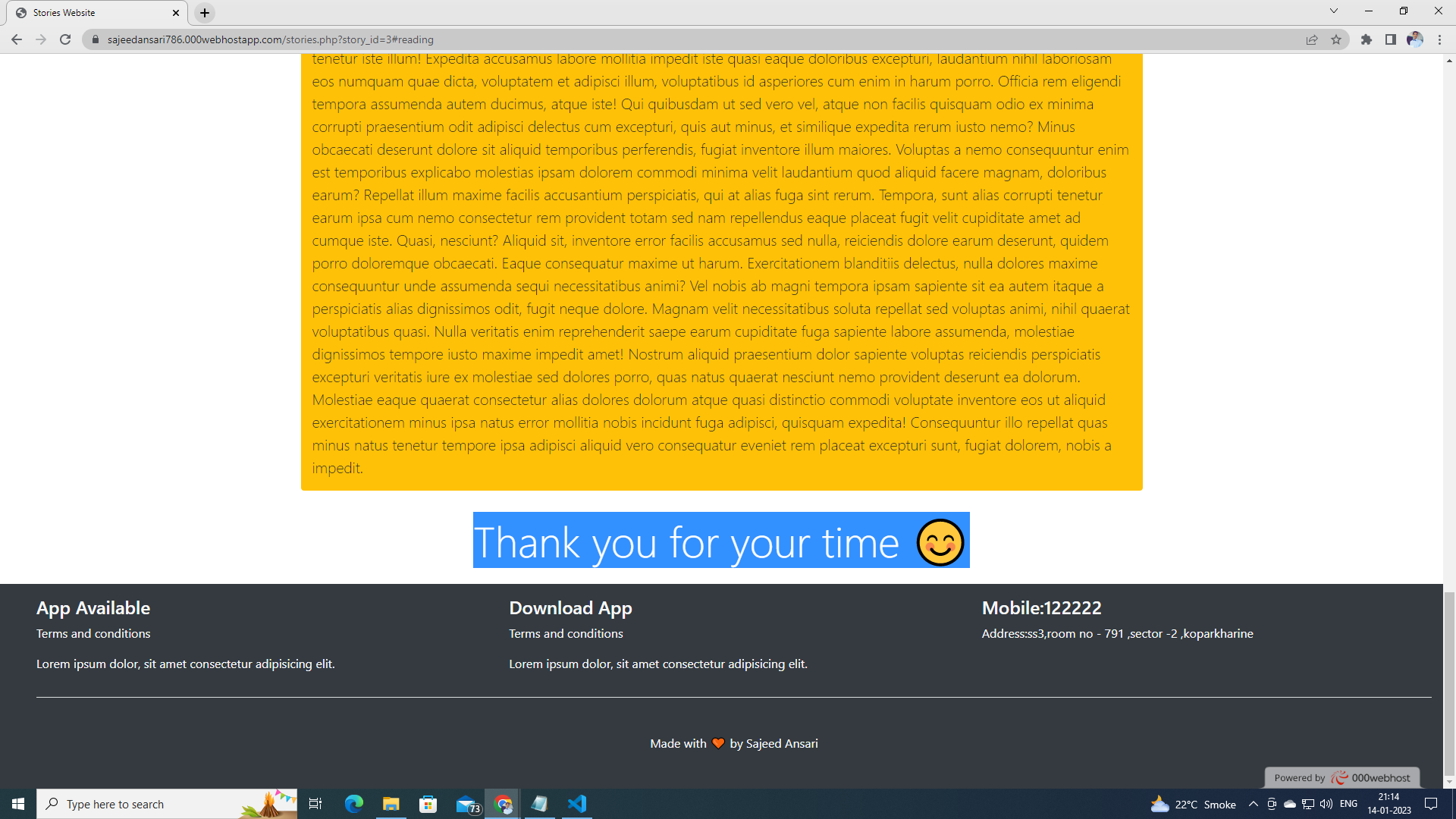Viewport: 1456px width, 819px height.
Task: Open a new browser tab
Action: (x=204, y=12)
